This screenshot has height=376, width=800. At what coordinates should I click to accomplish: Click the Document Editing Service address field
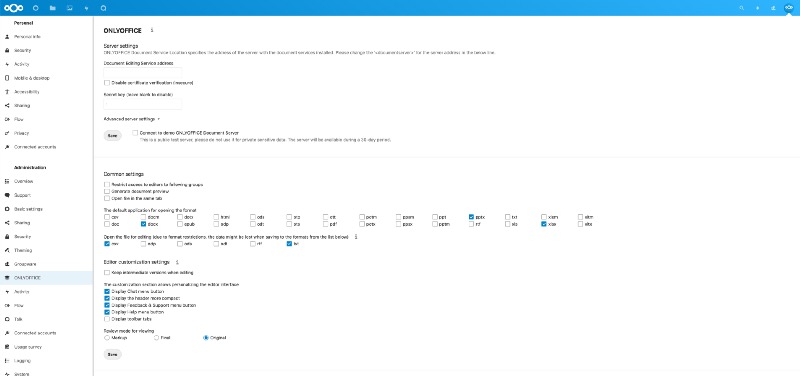[142, 73]
